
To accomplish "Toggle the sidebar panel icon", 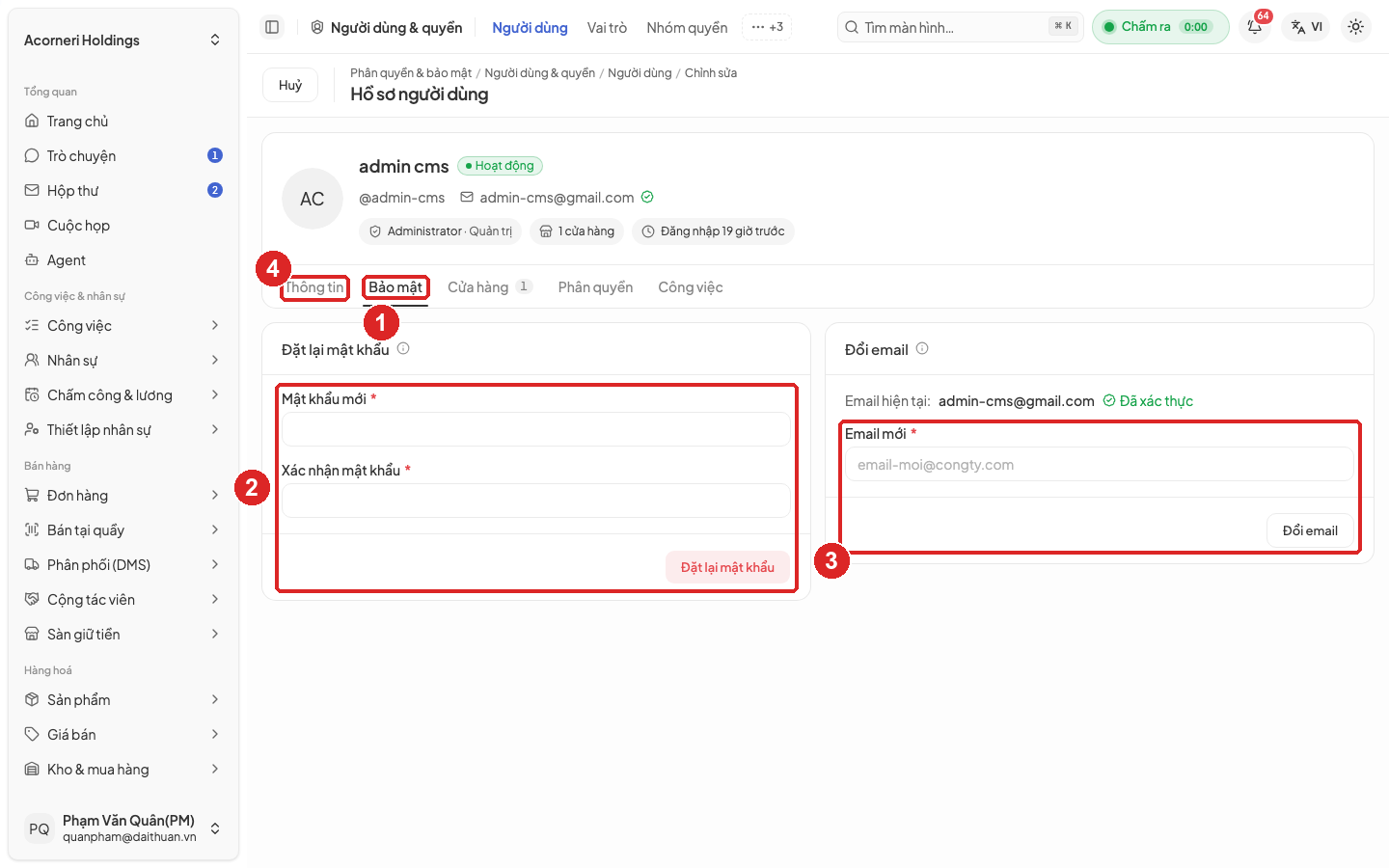I will pyautogui.click(x=272, y=27).
